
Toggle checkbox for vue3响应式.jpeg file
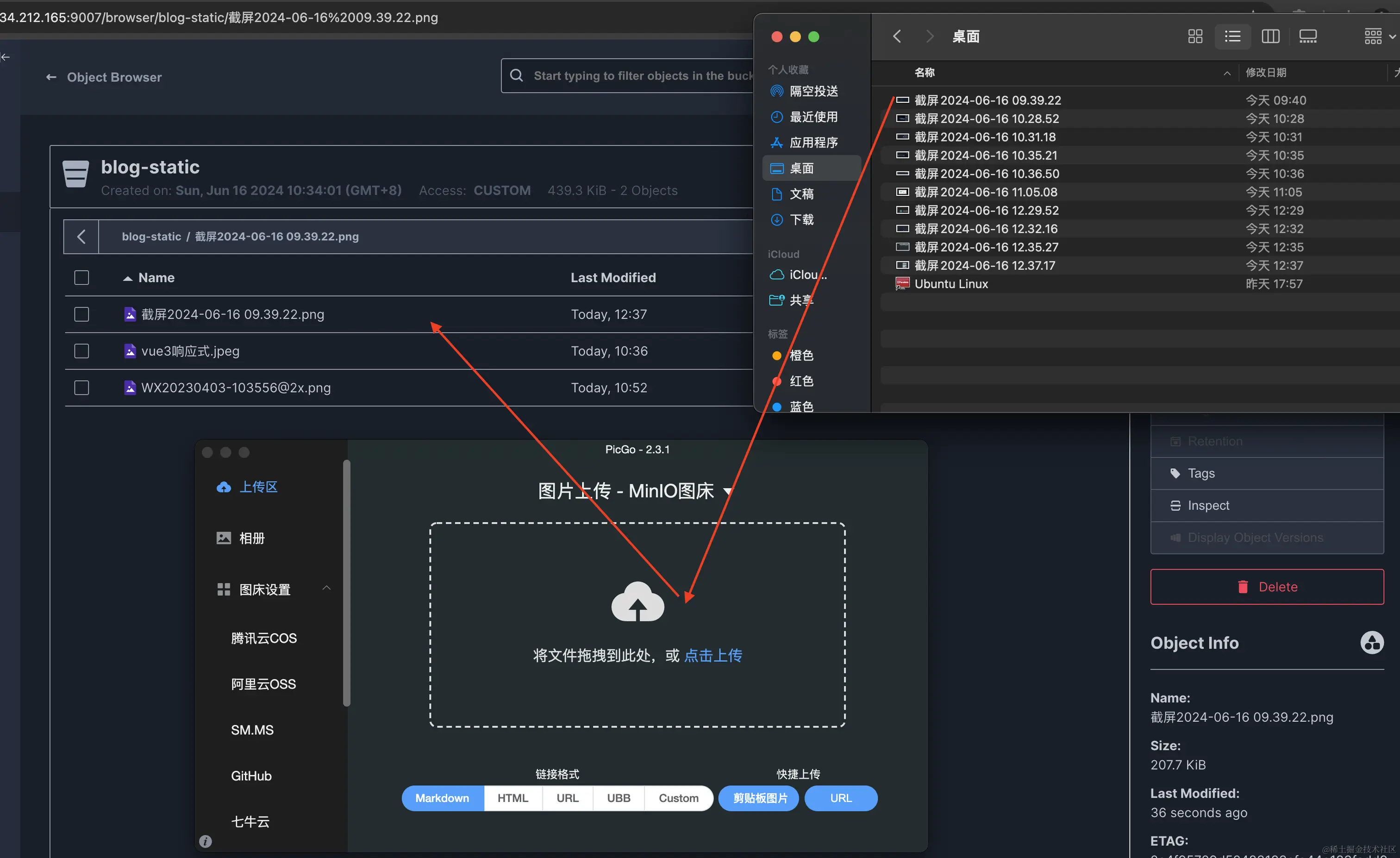pos(82,350)
